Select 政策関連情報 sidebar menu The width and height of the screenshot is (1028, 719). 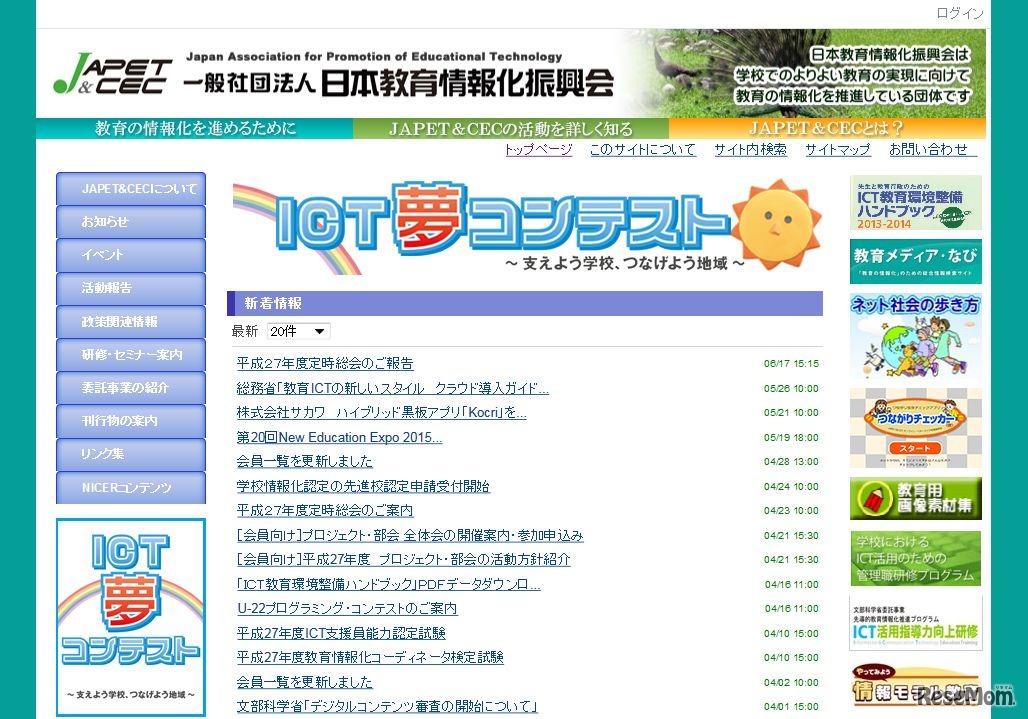click(x=131, y=322)
